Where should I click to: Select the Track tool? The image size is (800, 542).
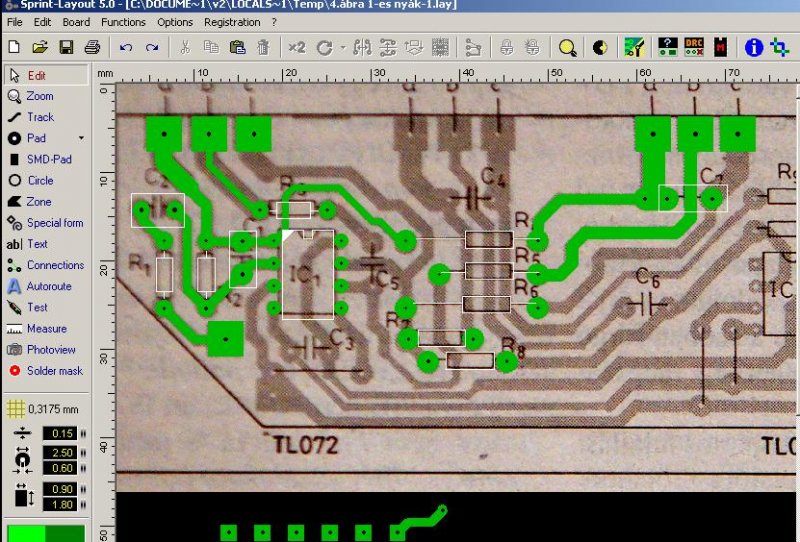point(46,117)
